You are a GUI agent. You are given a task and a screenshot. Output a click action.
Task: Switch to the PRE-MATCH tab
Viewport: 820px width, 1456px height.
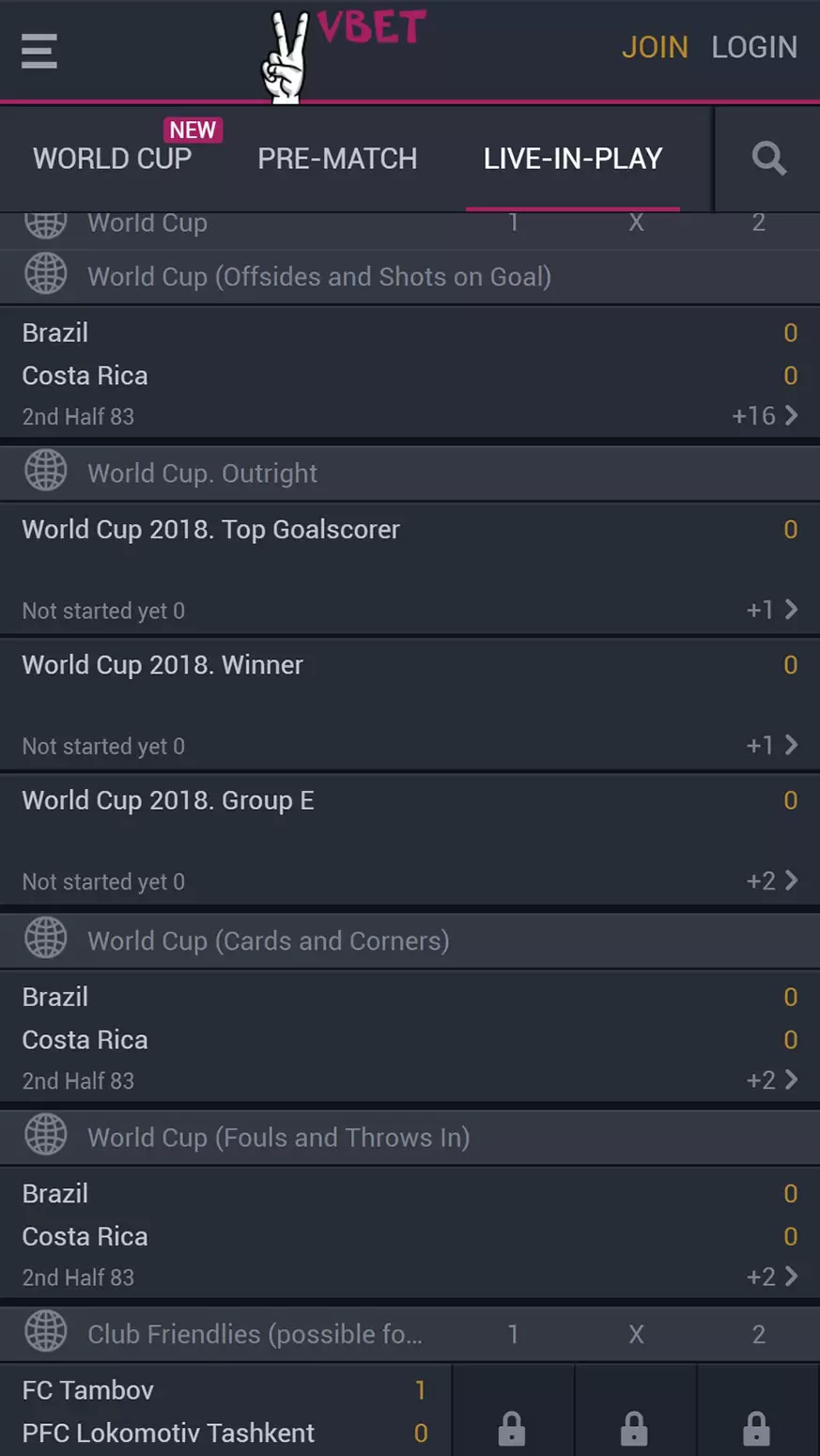(x=337, y=159)
